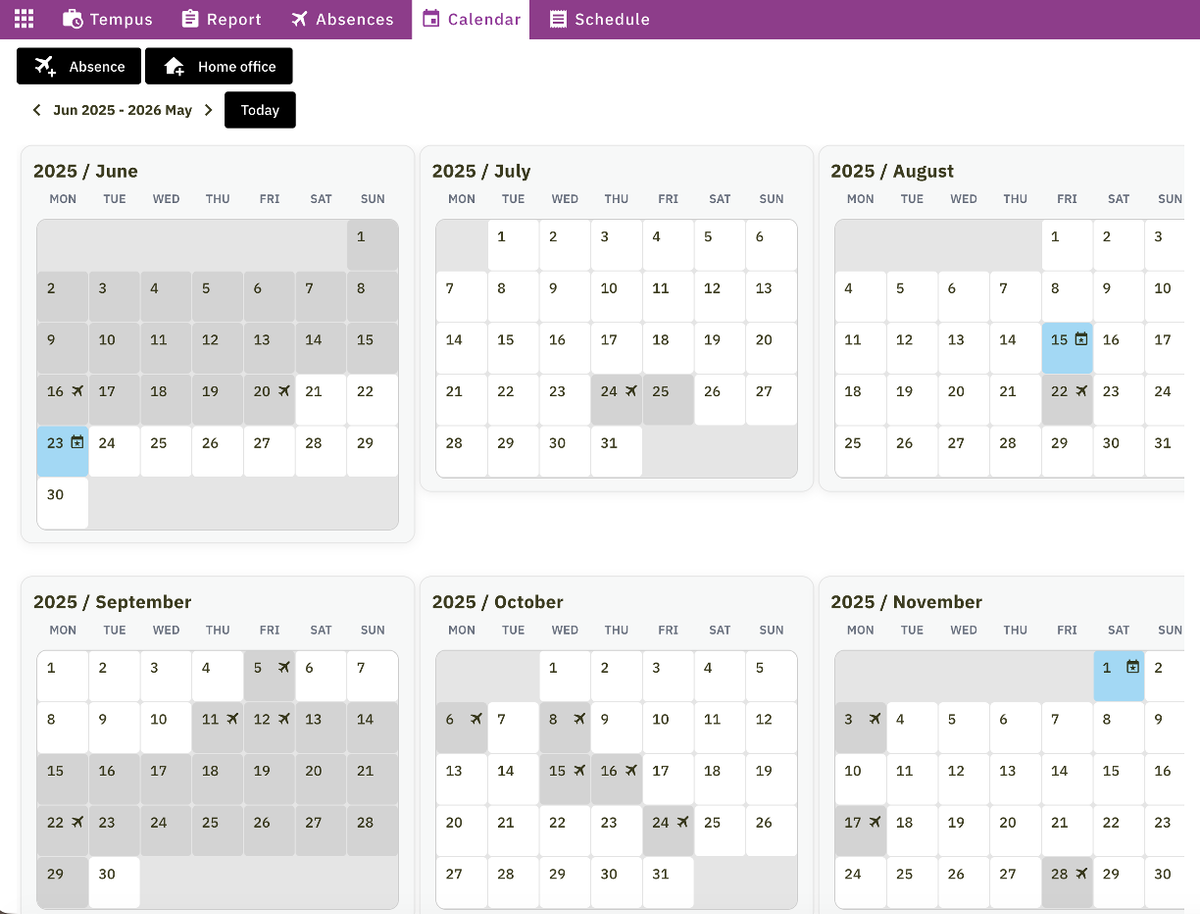Click the airplane icon on October 15

pyautogui.click(x=579, y=771)
